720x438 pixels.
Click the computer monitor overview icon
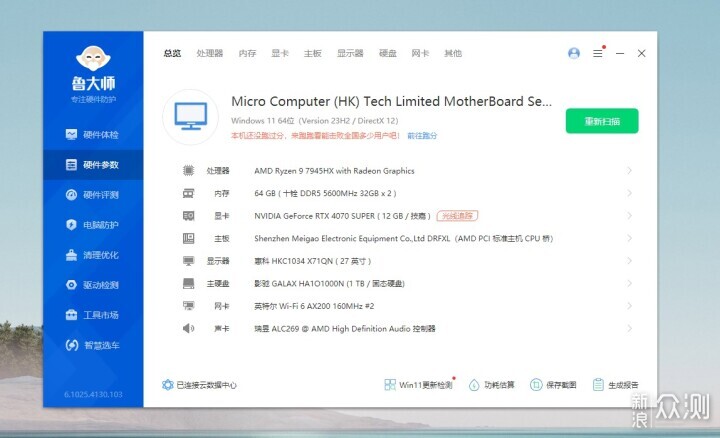191,117
